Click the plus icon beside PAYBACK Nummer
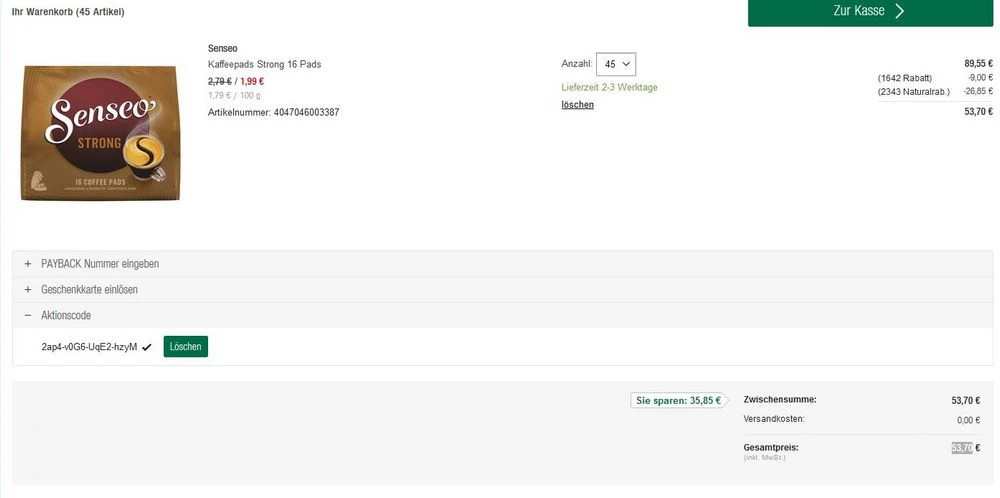Image resolution: width=1000 pixels, height=498 pixels. pos(27,263)
